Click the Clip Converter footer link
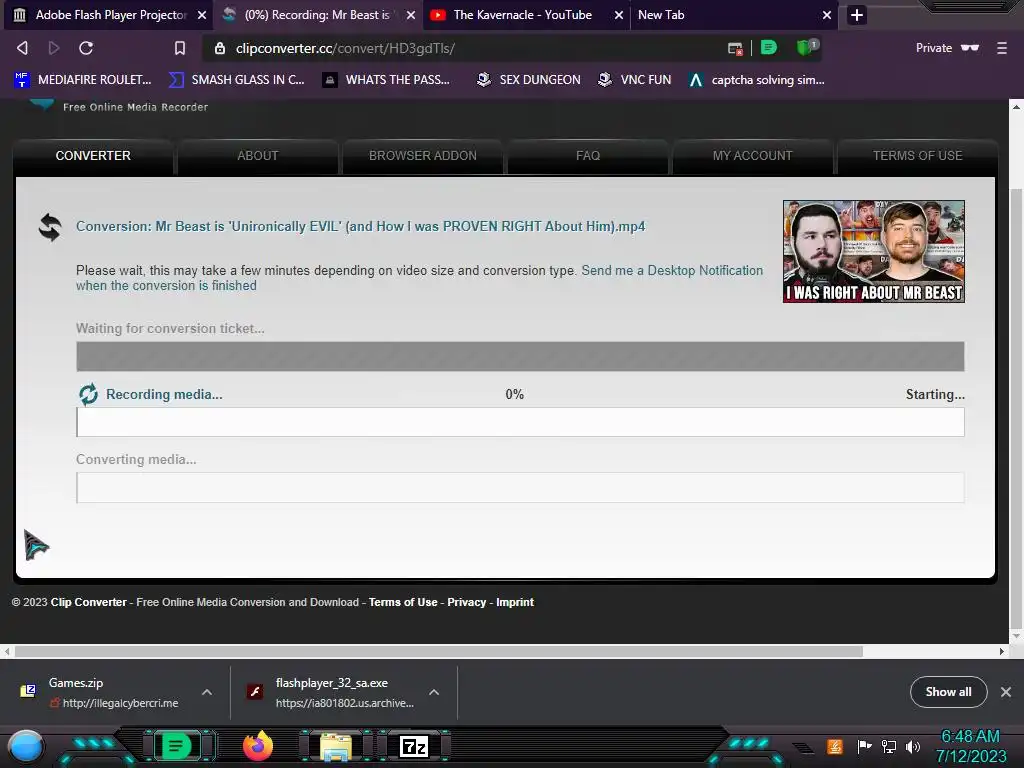 coord(89,602)
